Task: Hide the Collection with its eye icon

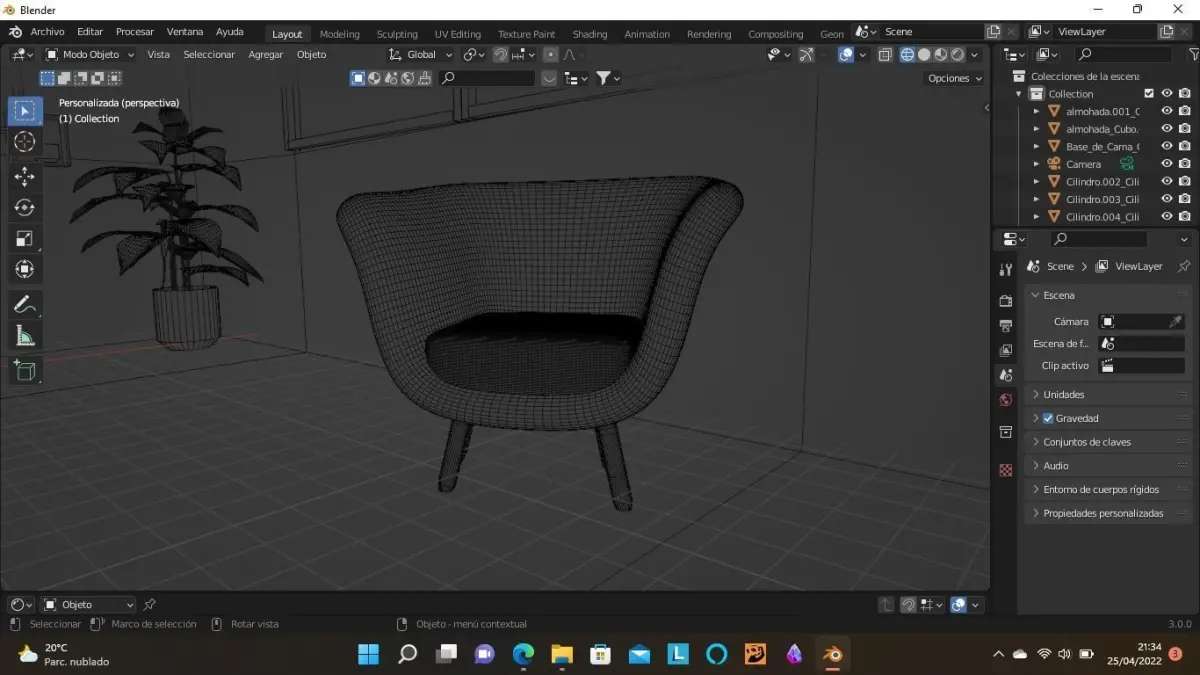Action: [1166, 94]
